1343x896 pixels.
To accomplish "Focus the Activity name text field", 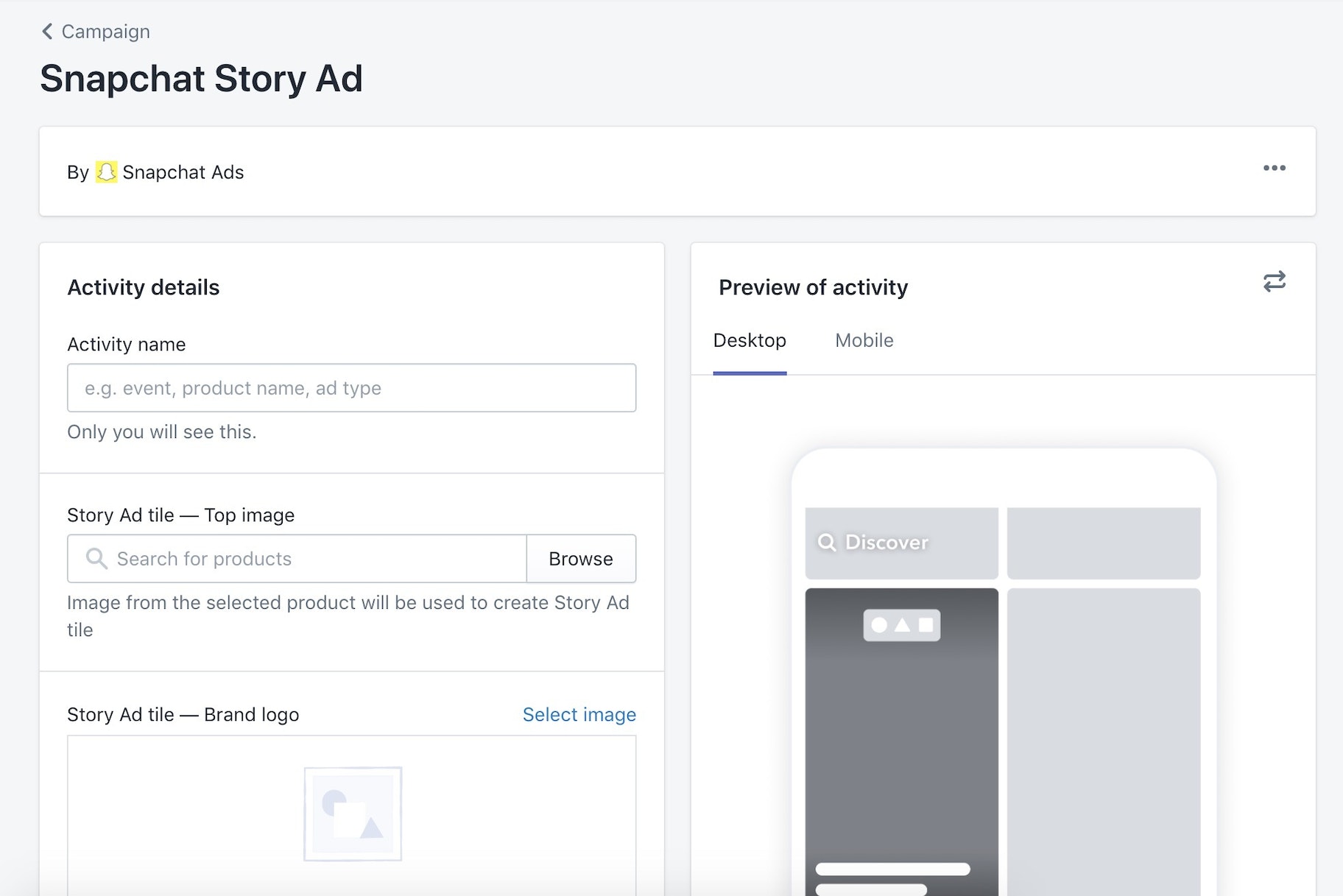I will [x=351, y=388].
